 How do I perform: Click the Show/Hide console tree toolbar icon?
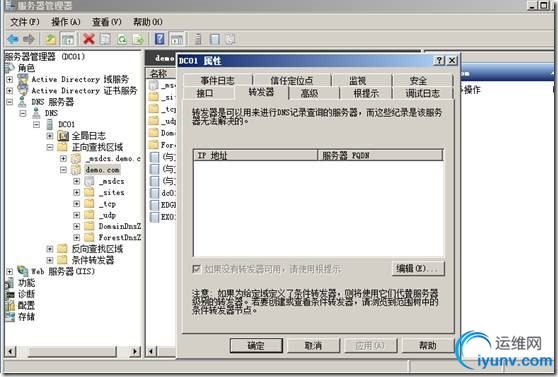pos(68,39)
